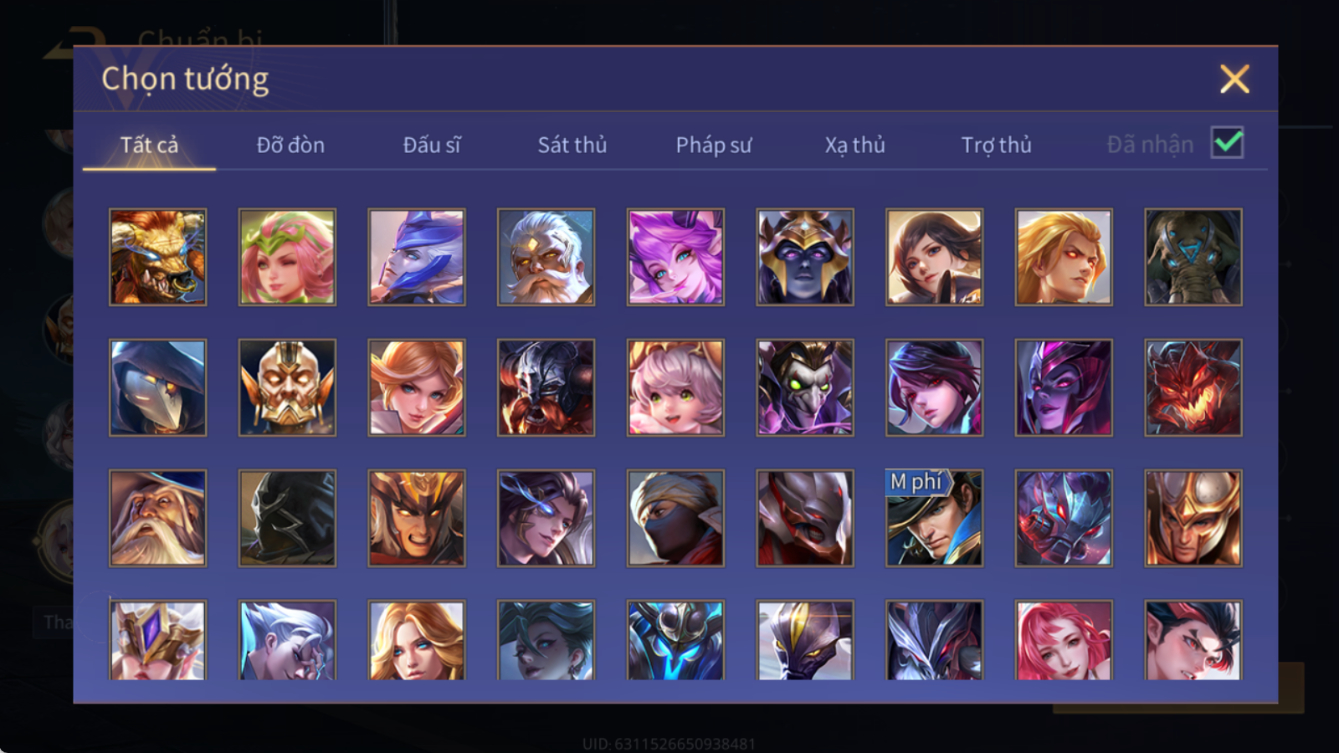Select the gold-helmeted spartan hero portrait

[1193, 519]
